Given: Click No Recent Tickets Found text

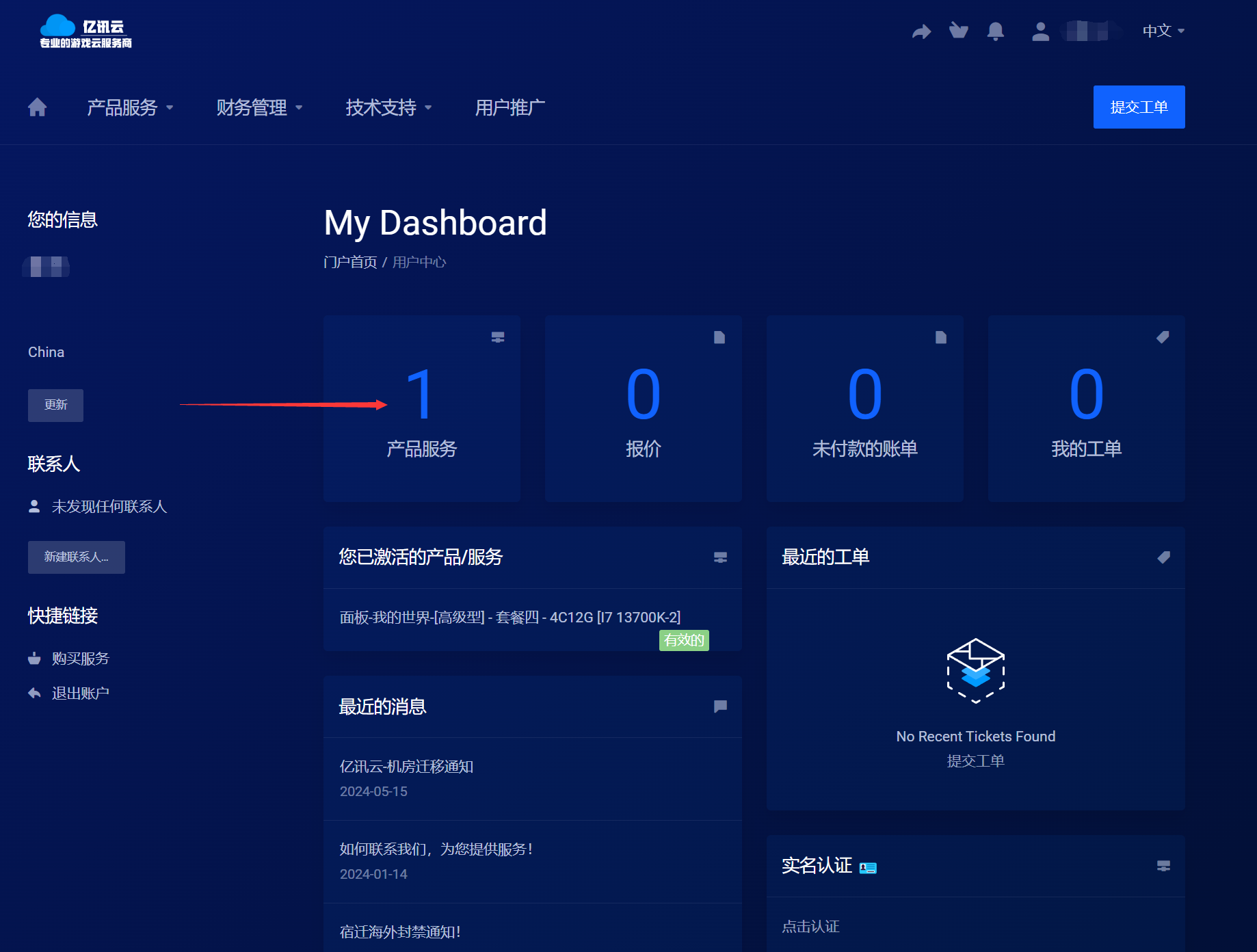Looking at the screenshot, I should [x=976, y=737].
